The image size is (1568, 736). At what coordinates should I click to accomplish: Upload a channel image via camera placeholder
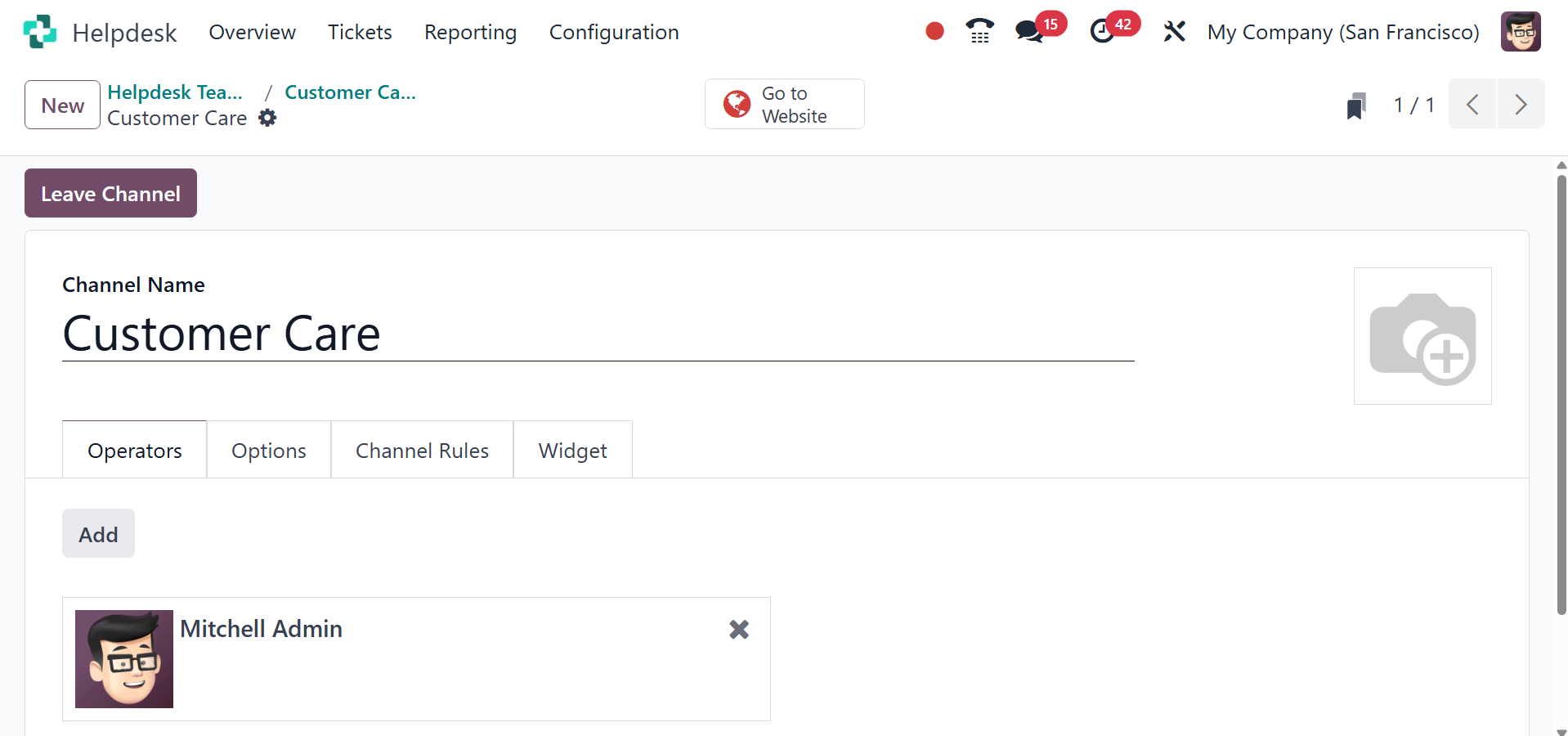[x=1422, y=336]
